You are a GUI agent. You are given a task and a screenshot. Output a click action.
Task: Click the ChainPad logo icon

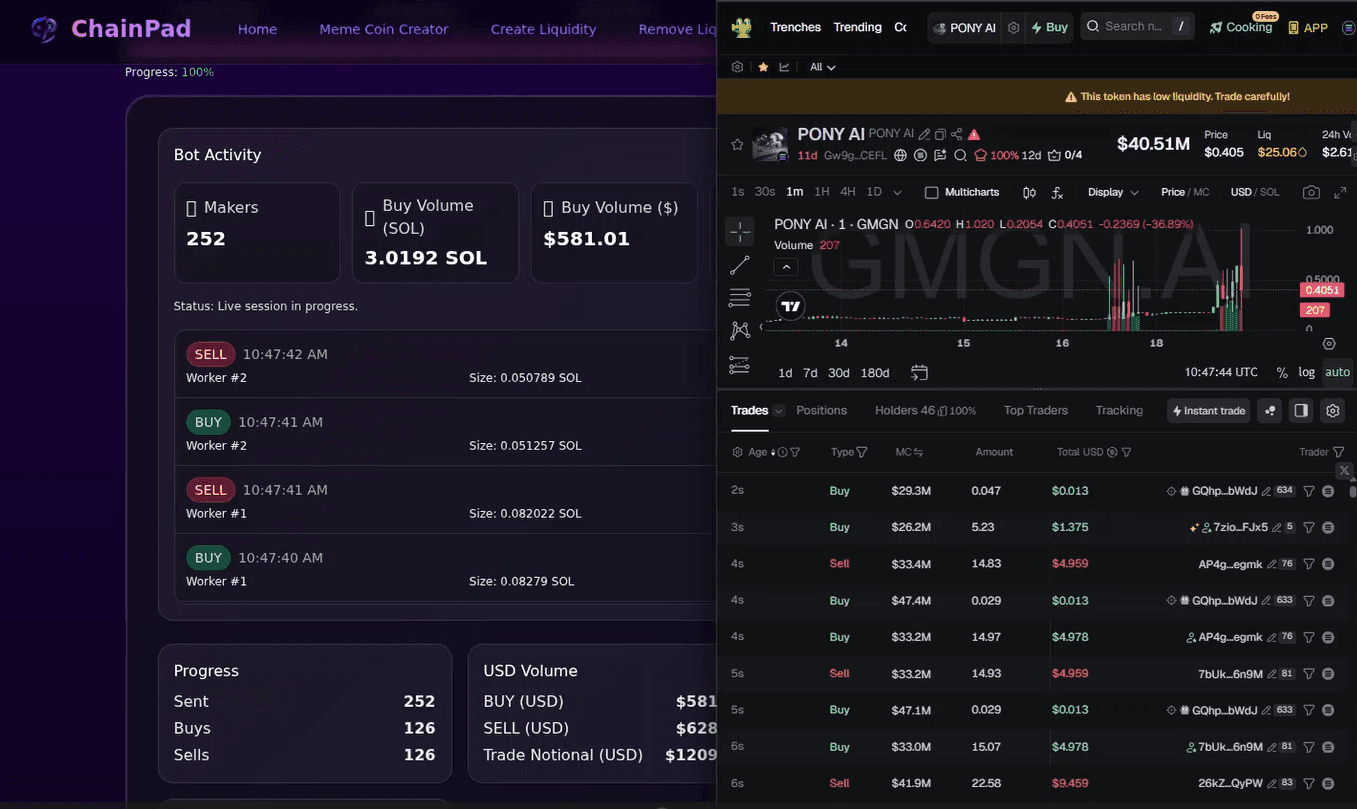pyautogui.click(x=44, y=29)
